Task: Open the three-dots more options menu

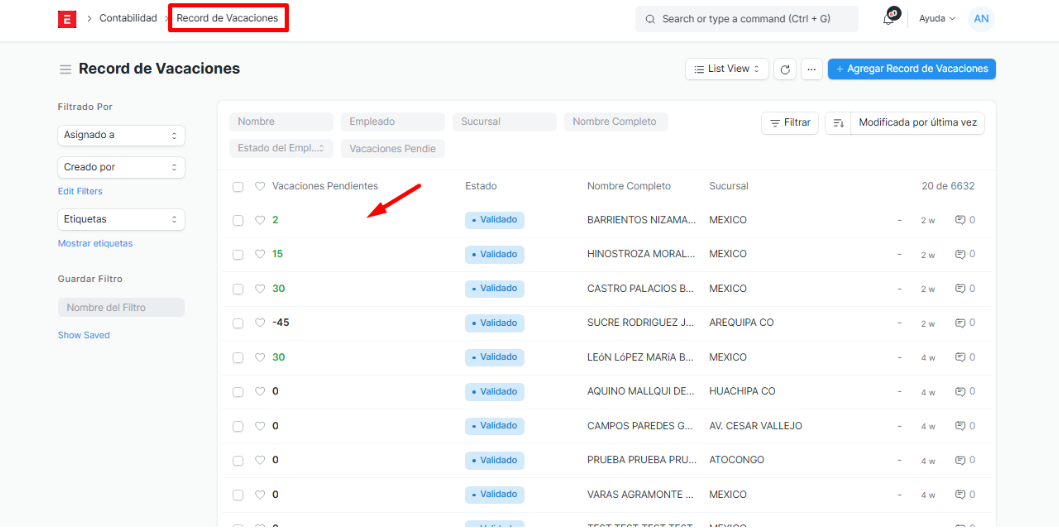Action: click(811, 69)
